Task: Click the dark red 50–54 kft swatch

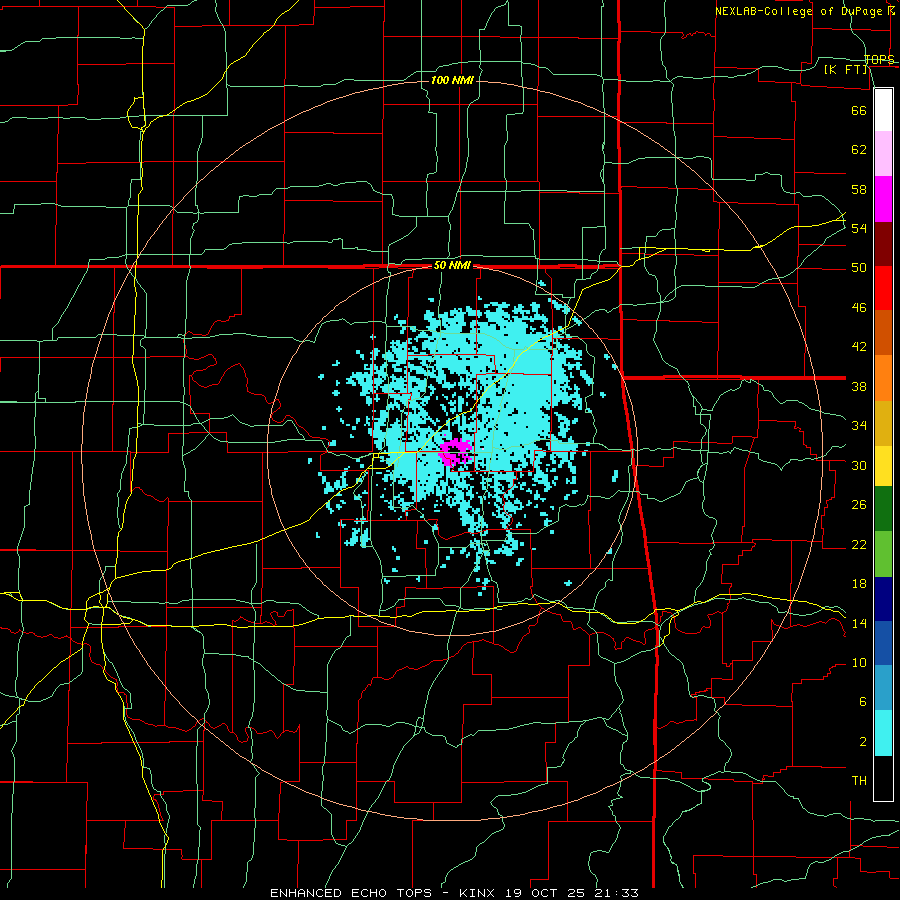Action: tap(883, 244)
